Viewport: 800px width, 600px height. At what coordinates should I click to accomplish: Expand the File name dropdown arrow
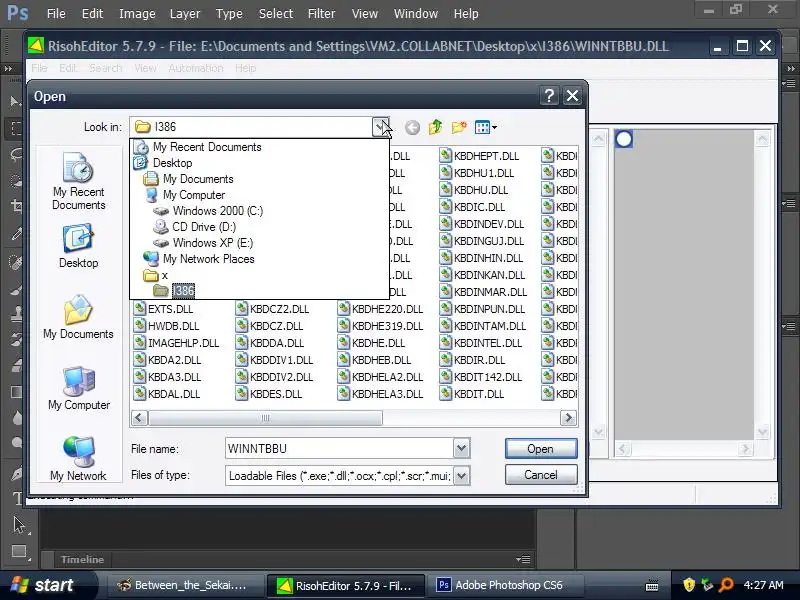pos(461,449)
